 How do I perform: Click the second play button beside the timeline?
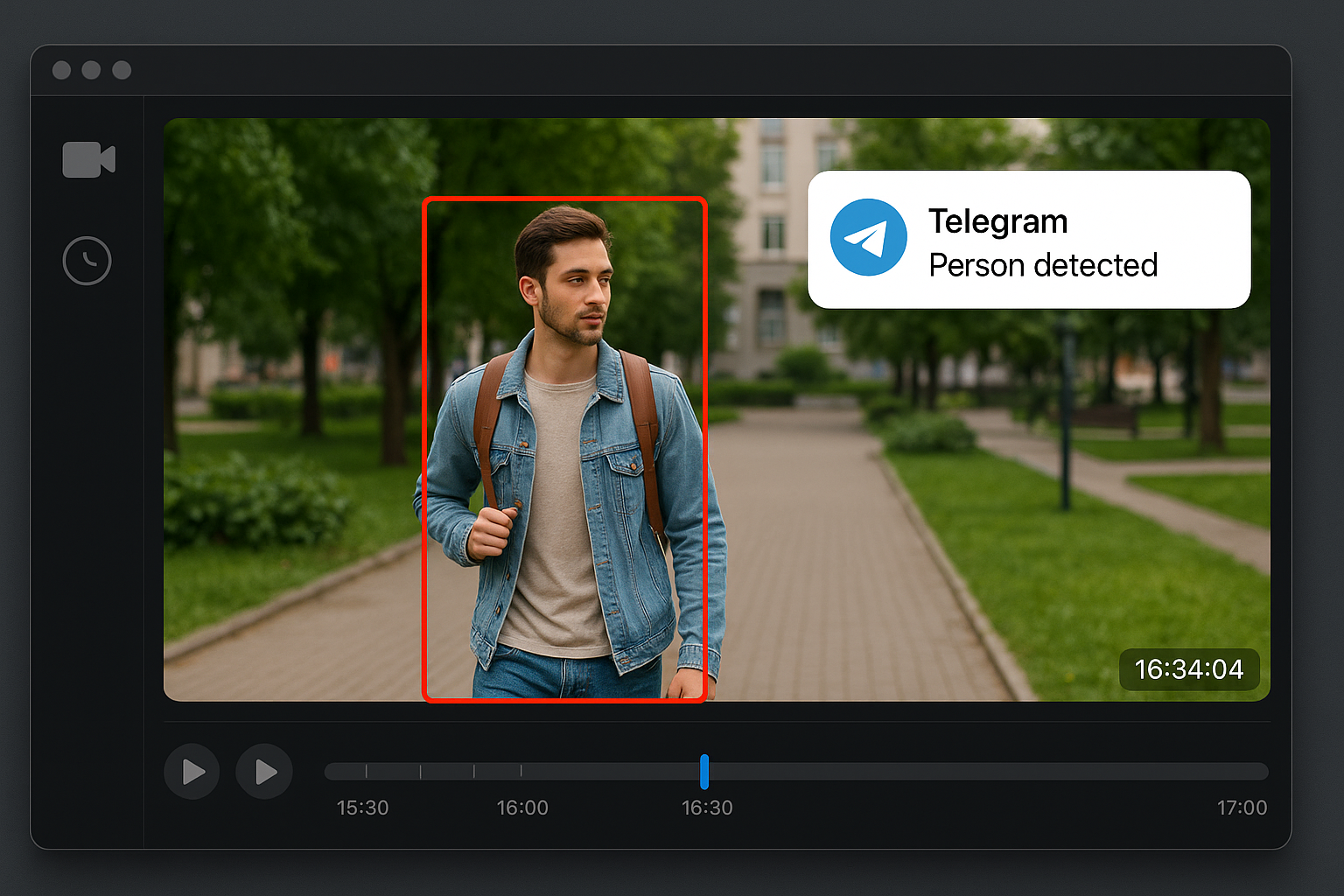pos(264,772)
